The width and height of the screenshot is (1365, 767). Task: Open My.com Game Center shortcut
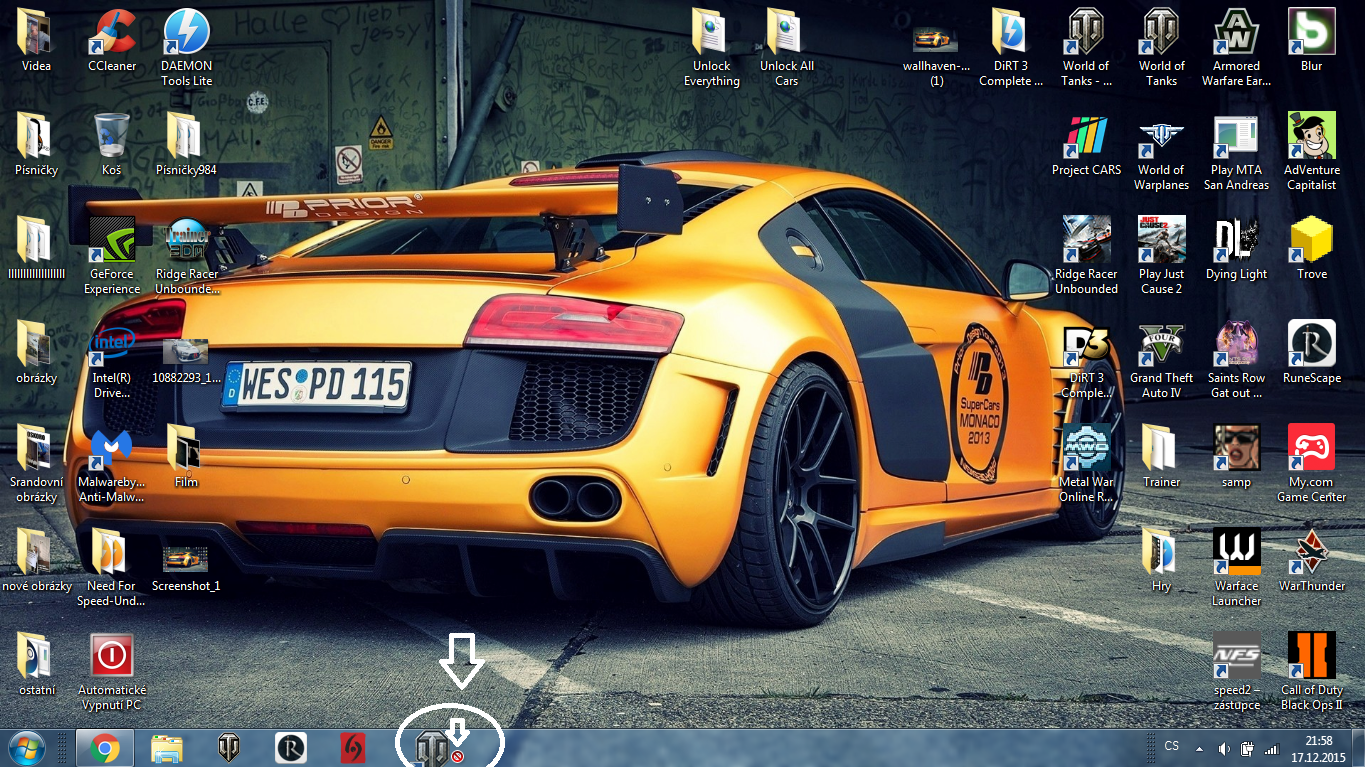click(1311, 449)
